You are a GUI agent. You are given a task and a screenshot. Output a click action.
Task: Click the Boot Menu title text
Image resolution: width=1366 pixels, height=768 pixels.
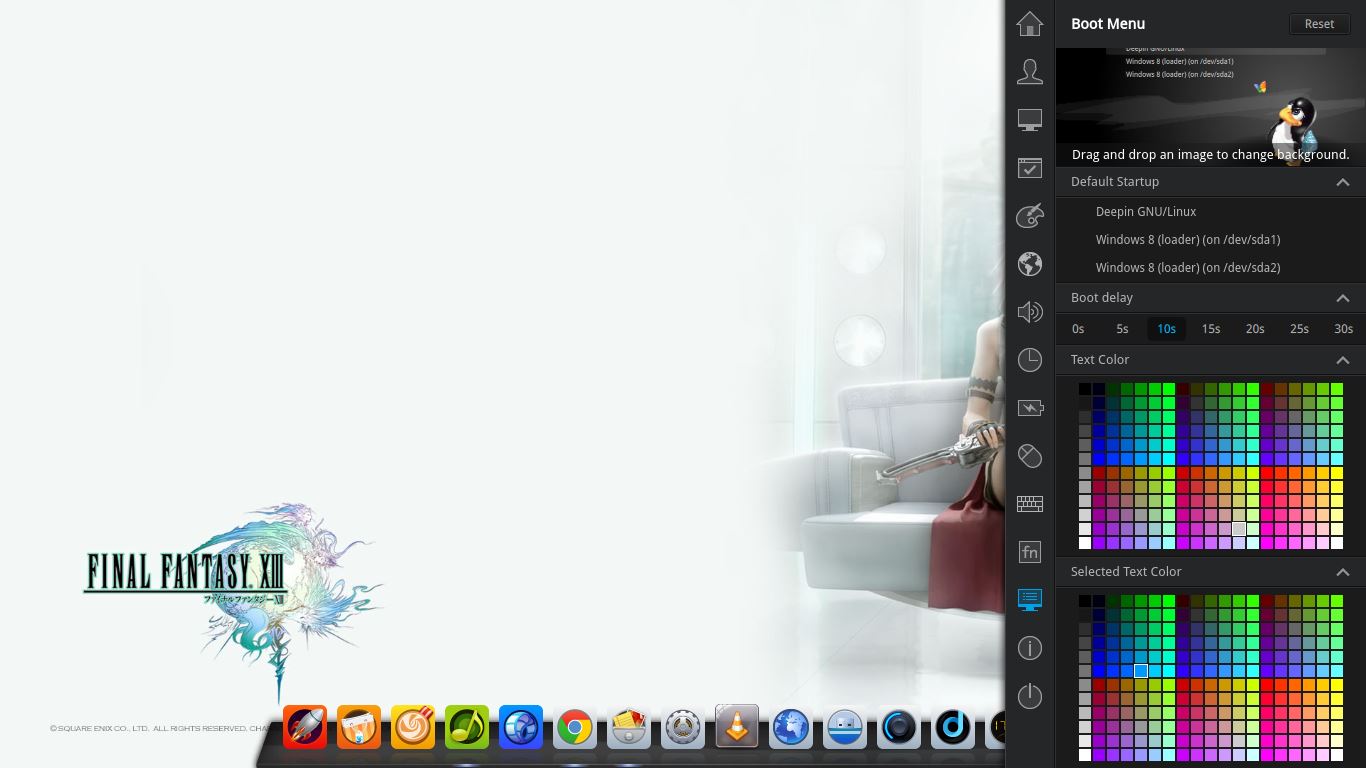pyautogui.click(x=1108, y=24)
